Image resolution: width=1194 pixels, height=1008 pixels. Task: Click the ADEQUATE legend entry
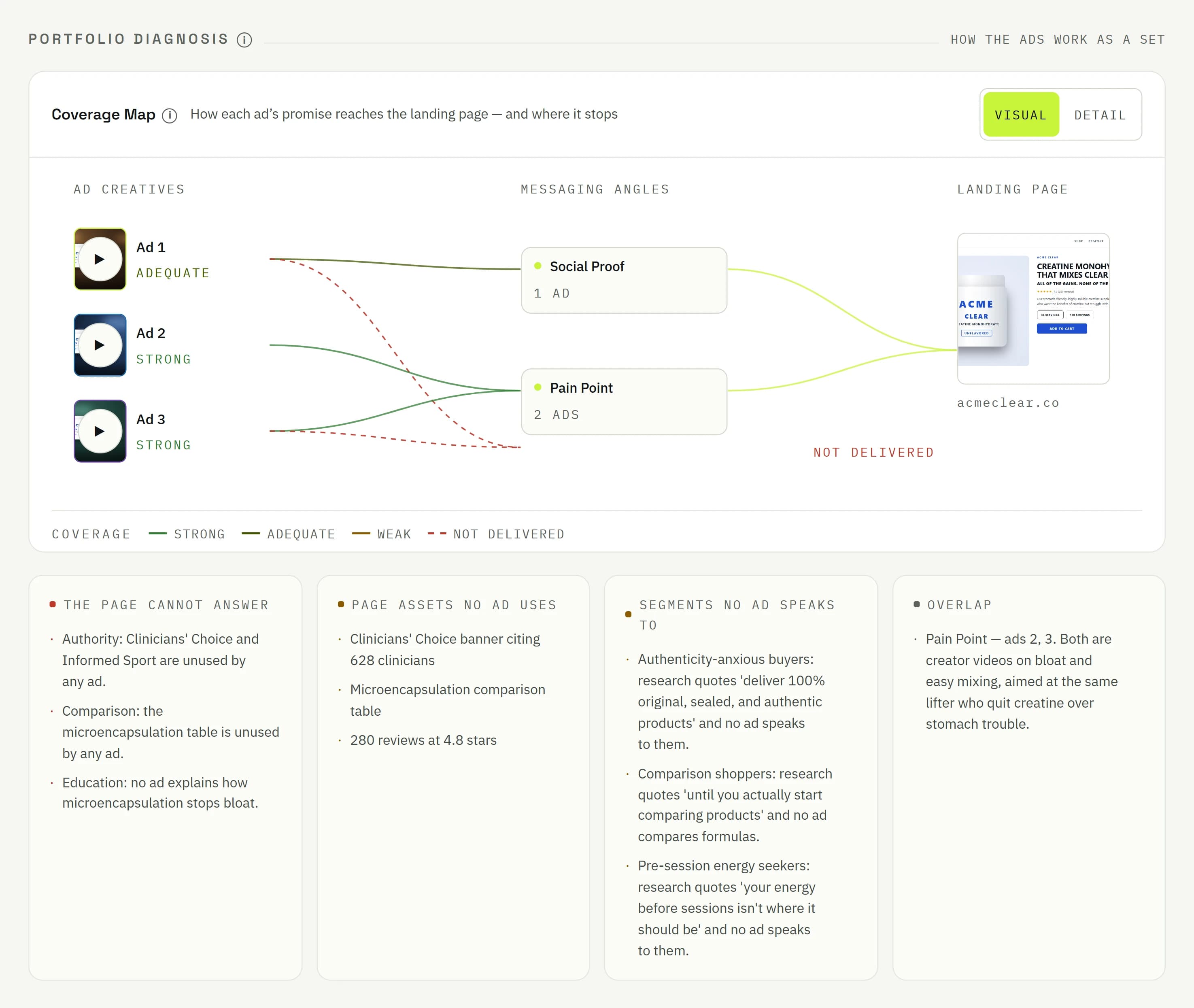point(289,534)
